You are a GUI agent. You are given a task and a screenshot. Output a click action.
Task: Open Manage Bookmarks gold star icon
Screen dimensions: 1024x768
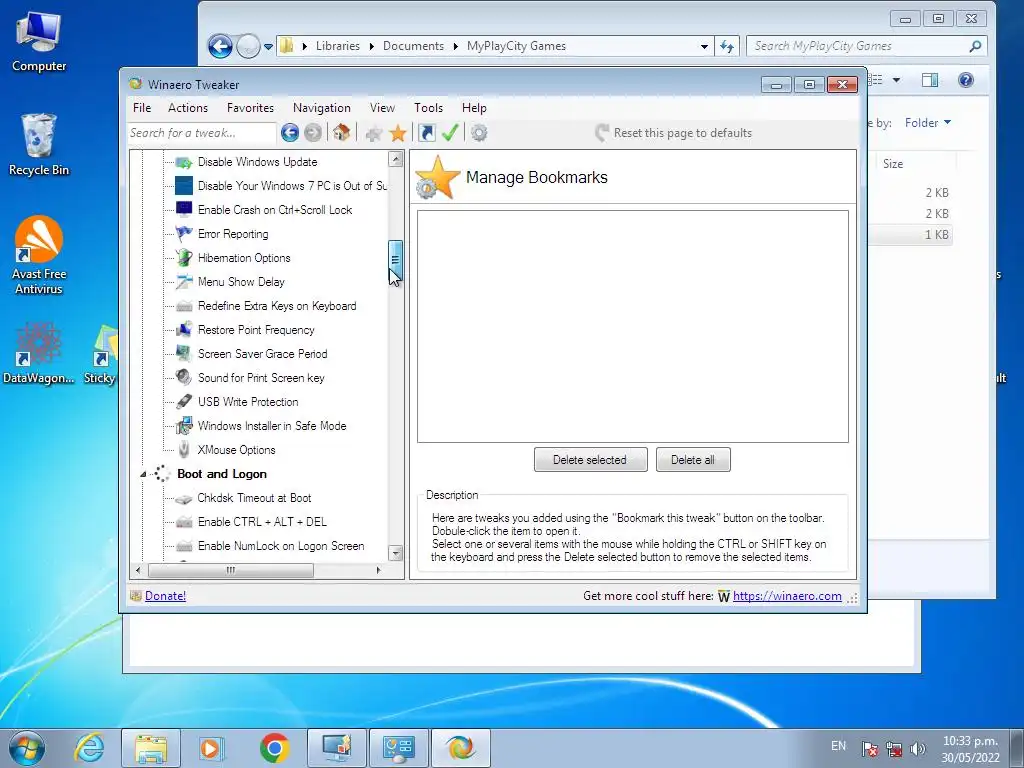click(398, 133)
